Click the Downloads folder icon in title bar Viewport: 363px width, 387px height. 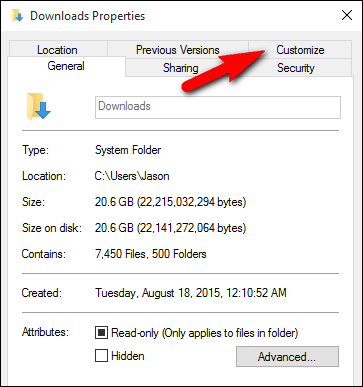17,16
